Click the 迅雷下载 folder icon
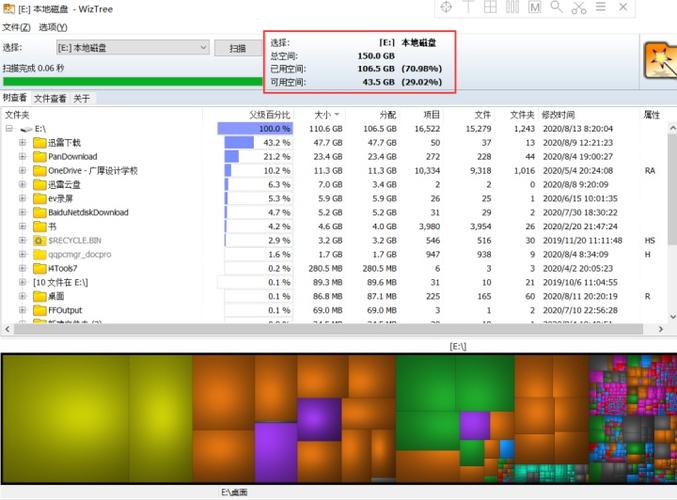Screen dimensions: 677x500 click(x=40, y=142)
